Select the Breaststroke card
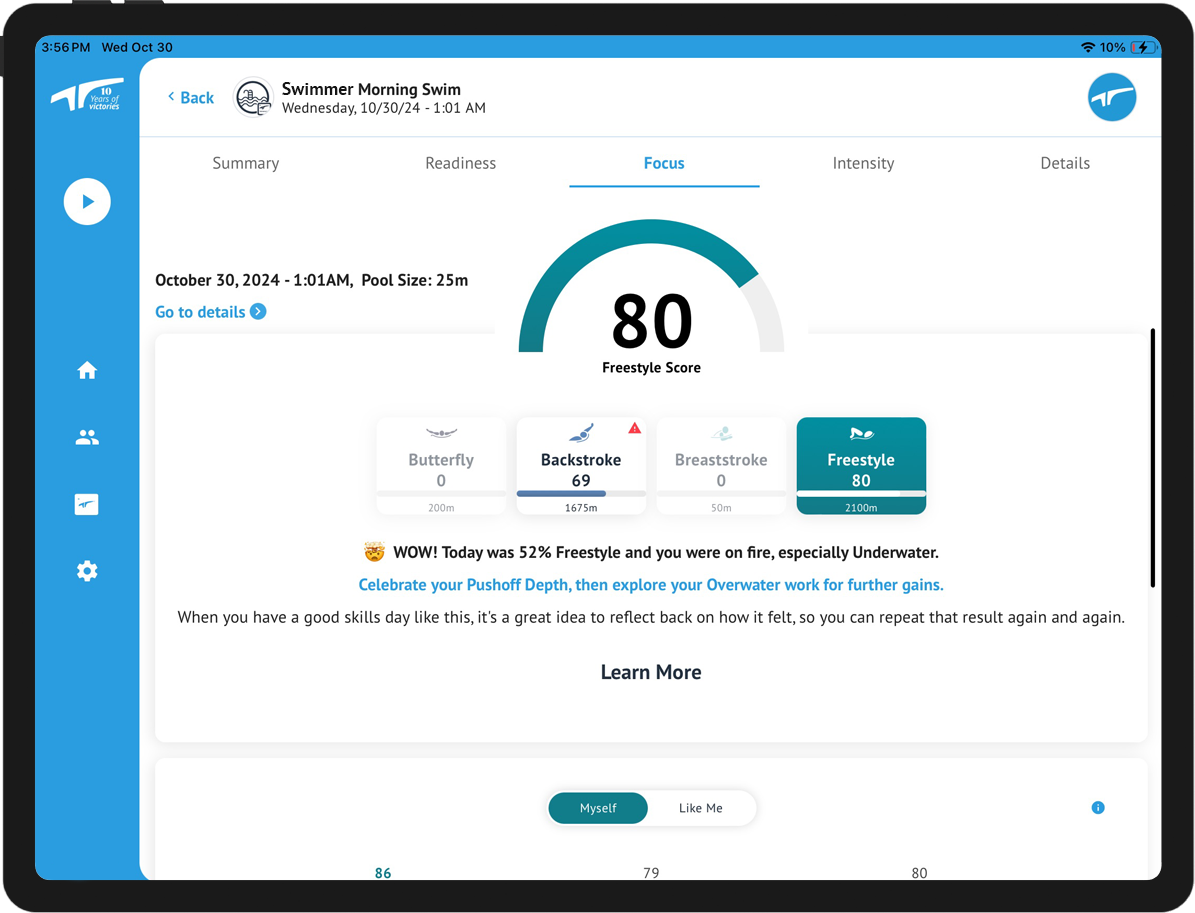 [x=721, y=466]
